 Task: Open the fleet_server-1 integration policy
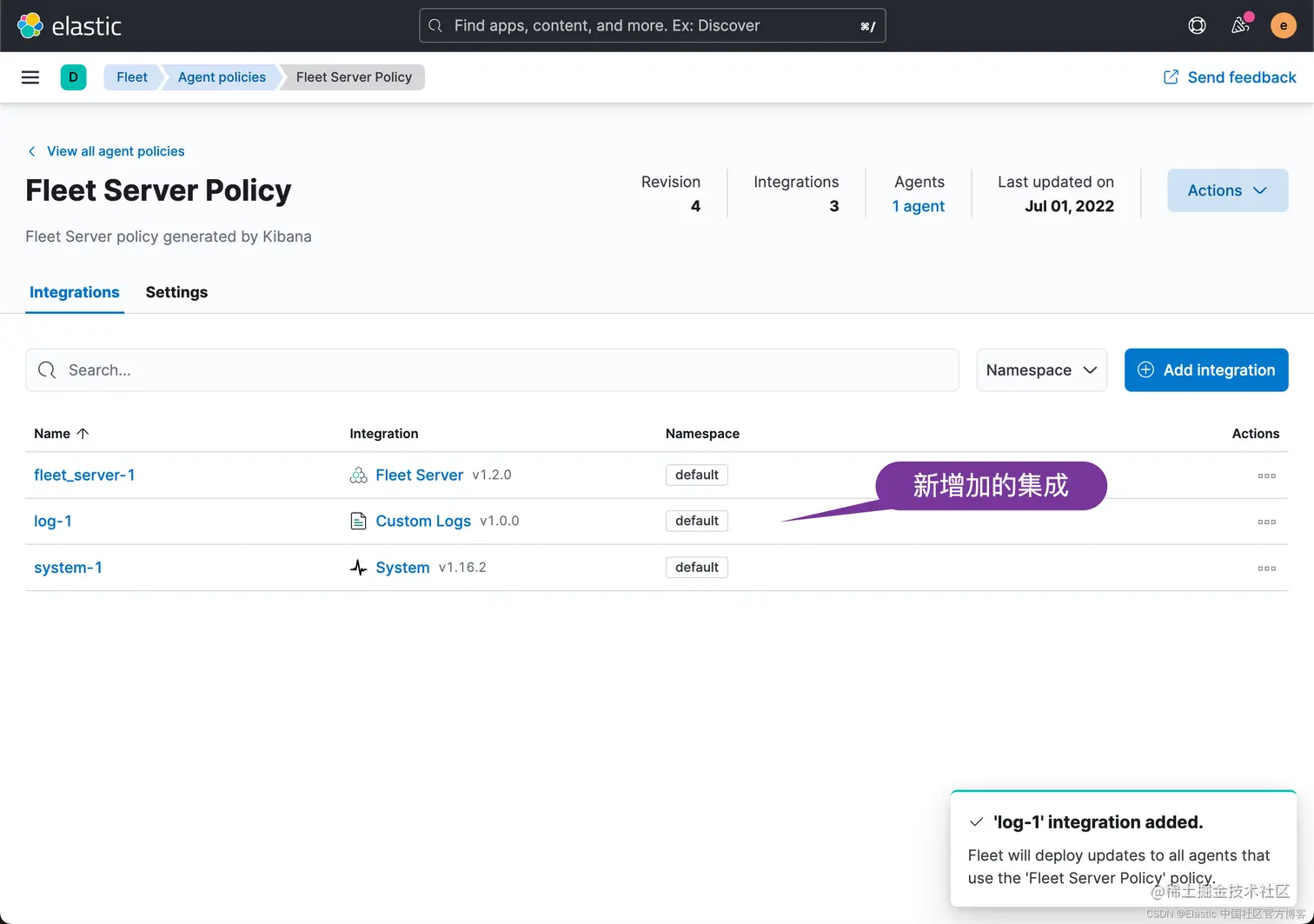click(x=84, y=475)
